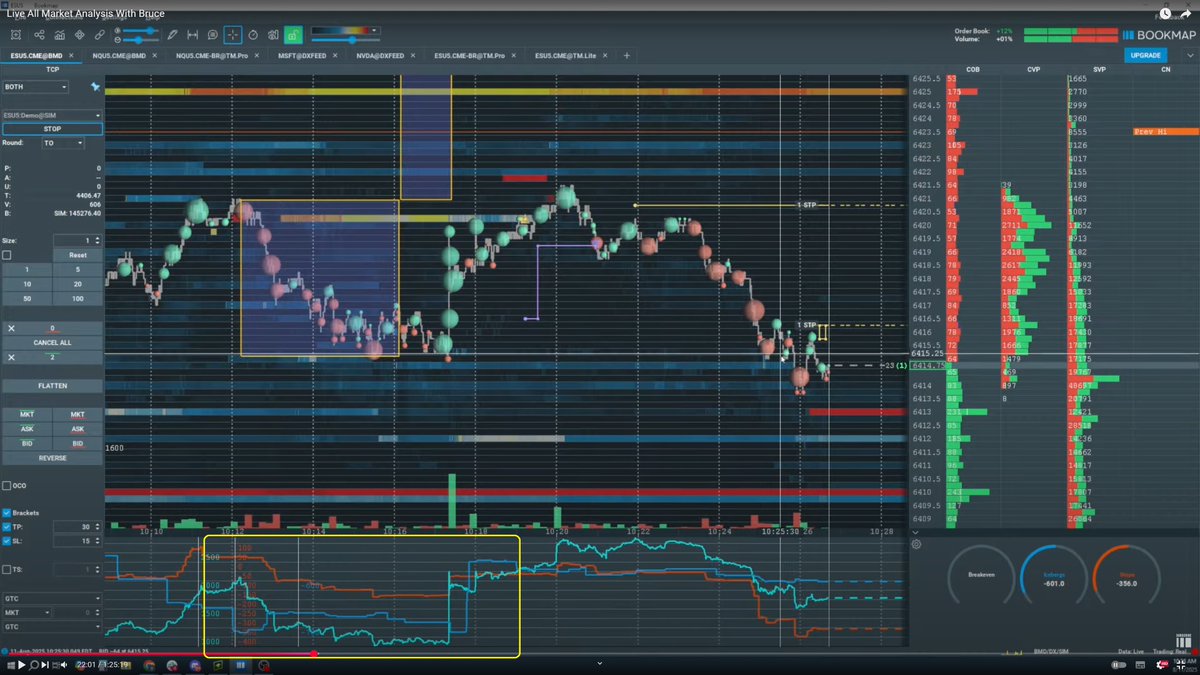This screenshot has height=675, width=1200.
Task: Click the taskbar search magnifier
Action: pos(34,664)
